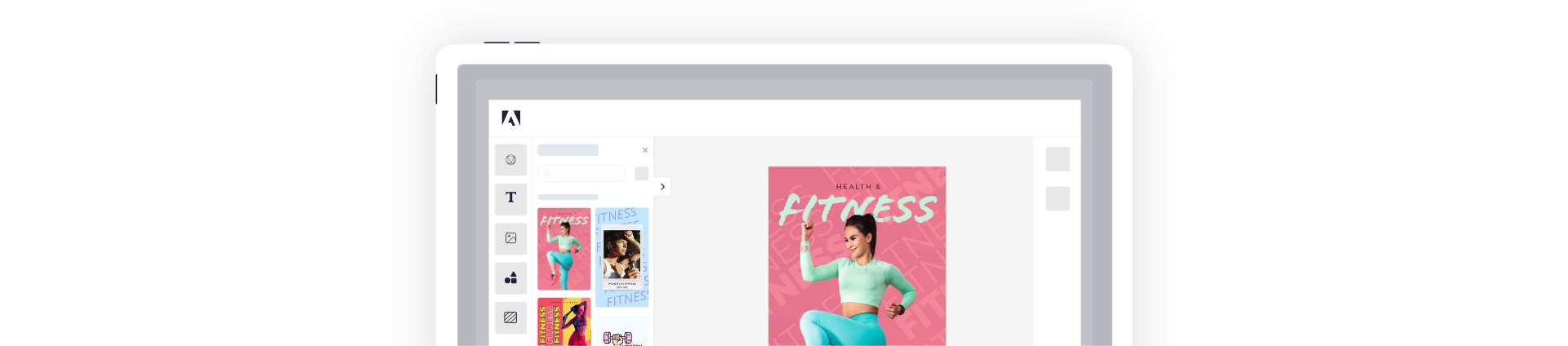The width and height of the screenshot is (1568, 346).
Task: Choose the blue Fitness template thumbnail
Action: pos(621,257)
